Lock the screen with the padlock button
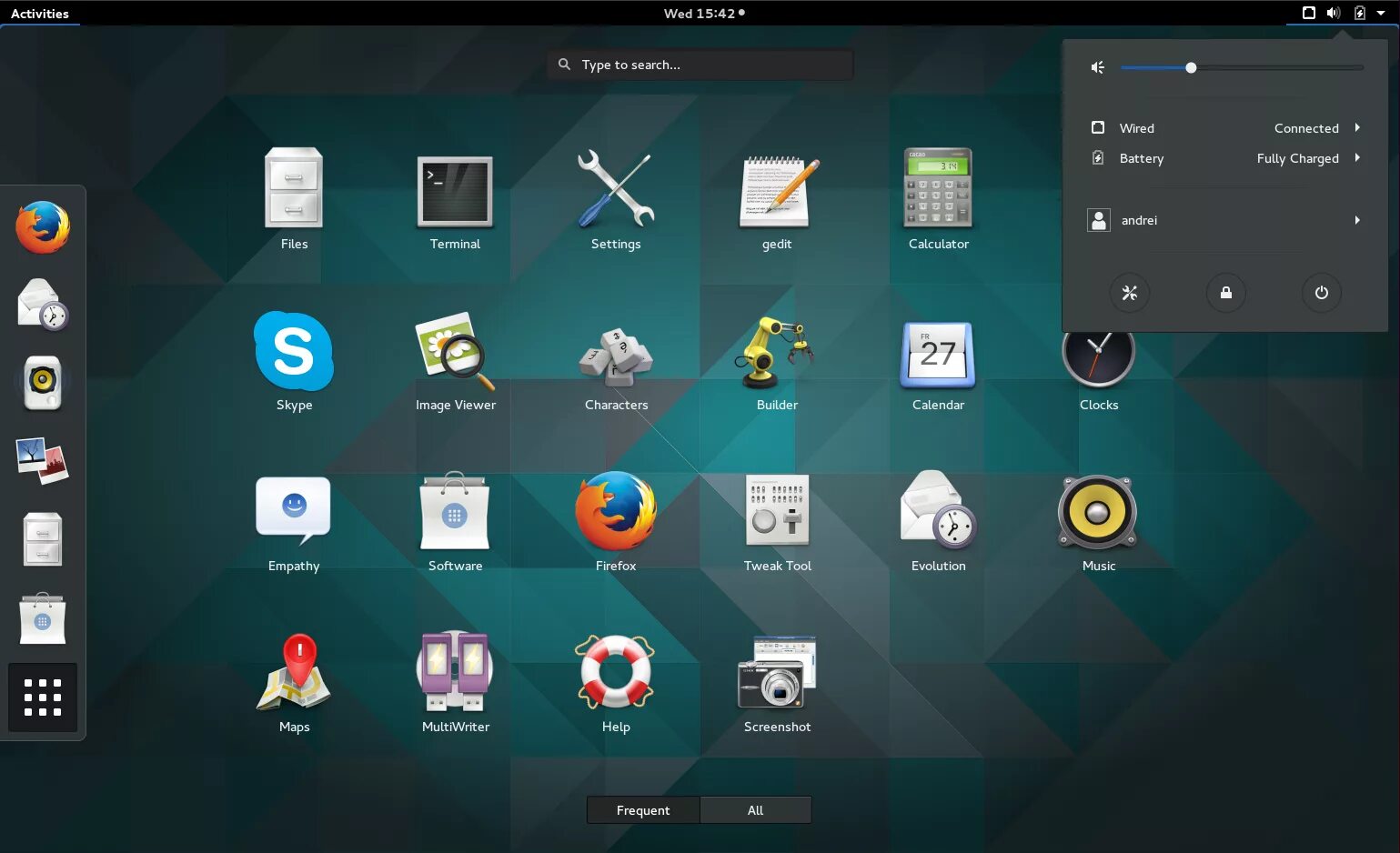This screenshot has width=1400, height=853. coord(1226,293)
